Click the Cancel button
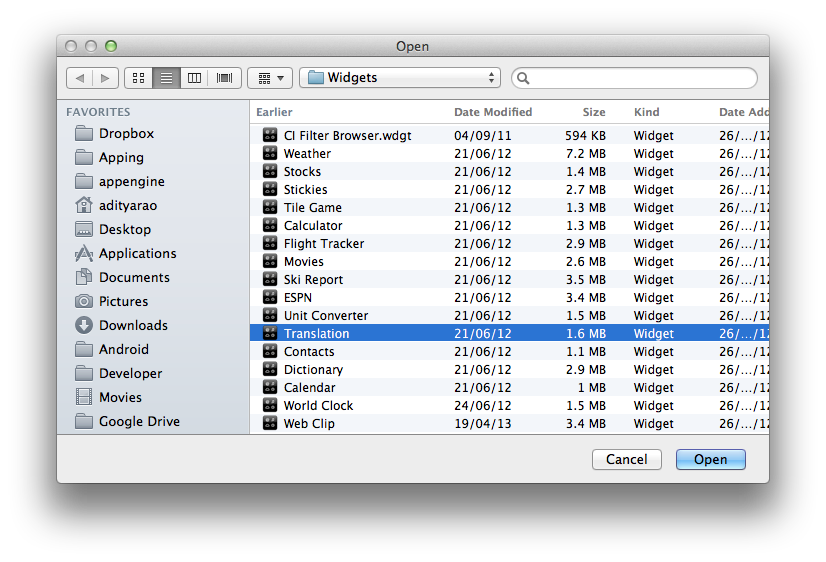Screen dimensions: 826x562 pyautogui.click(x=627, y=460)
